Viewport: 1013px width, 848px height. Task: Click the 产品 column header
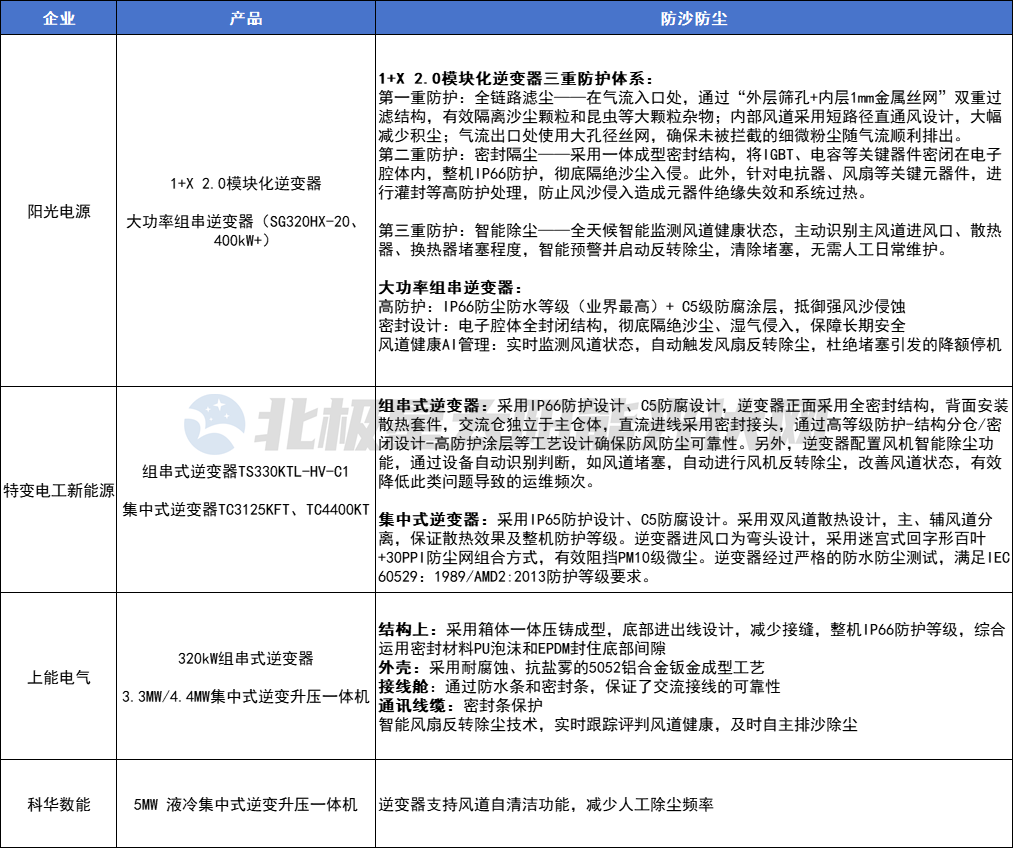tap(245, 17)
